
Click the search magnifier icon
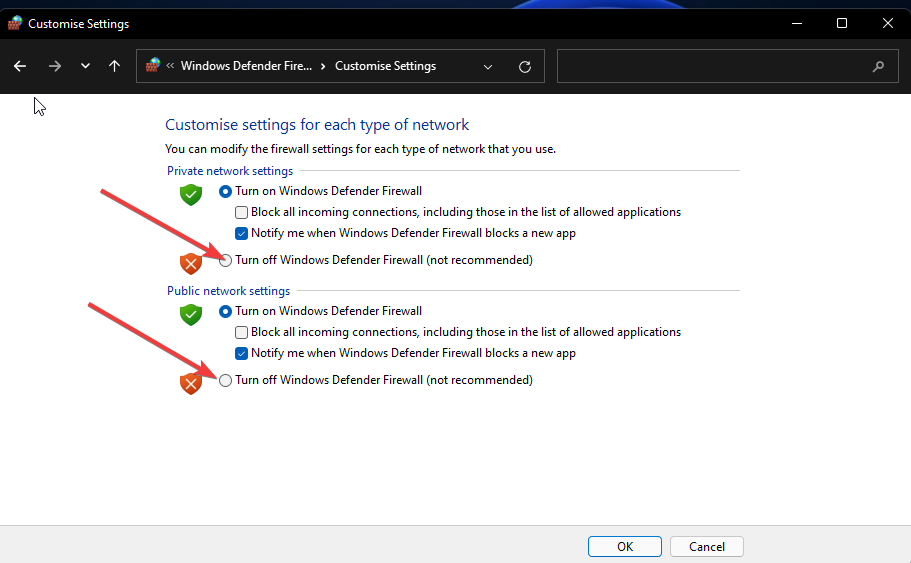[878, 67]
